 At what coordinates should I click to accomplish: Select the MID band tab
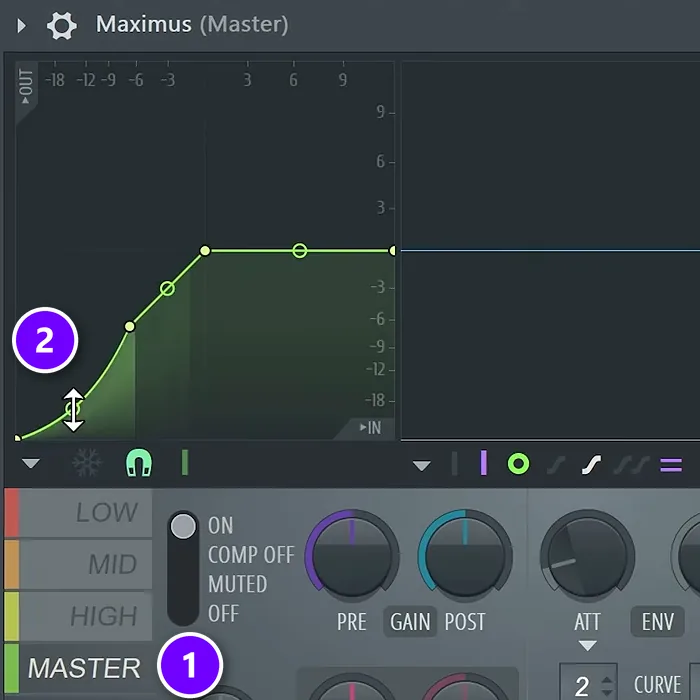coord(79,564)
